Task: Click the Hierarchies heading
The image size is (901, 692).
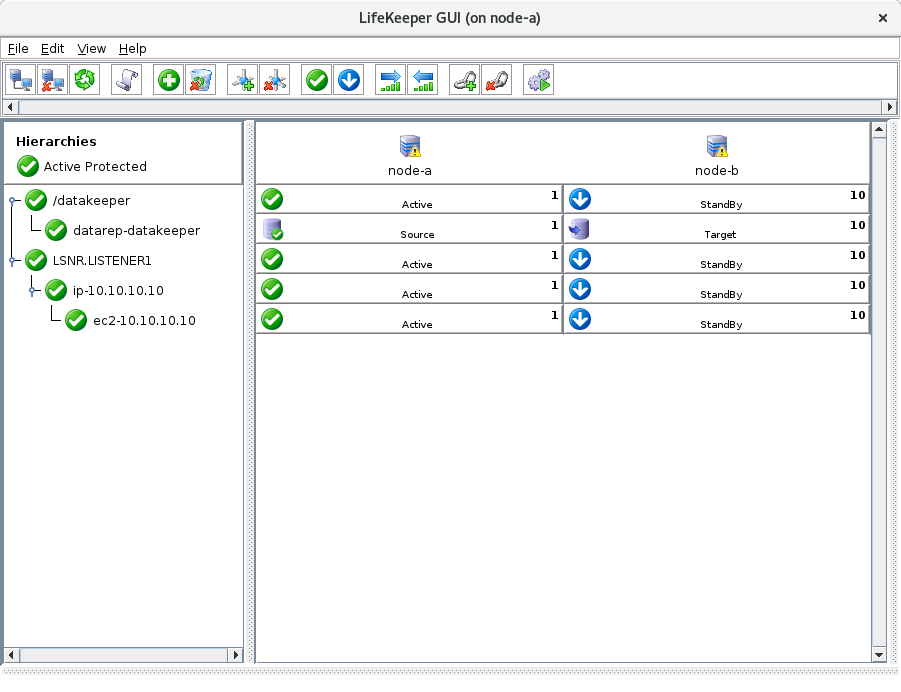Action: (x=56, y=141)
